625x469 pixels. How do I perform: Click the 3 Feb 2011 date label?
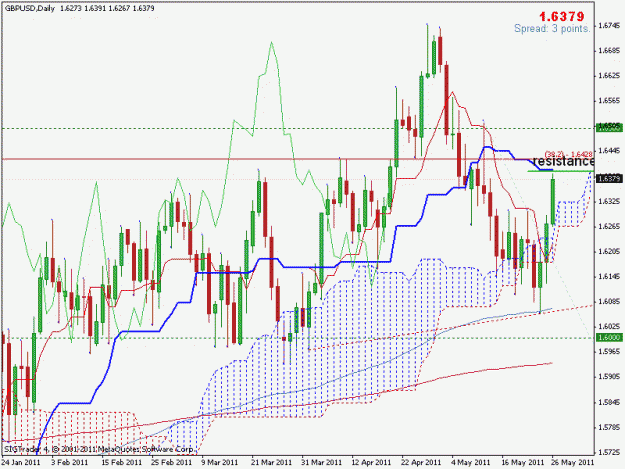pos(70,462)
